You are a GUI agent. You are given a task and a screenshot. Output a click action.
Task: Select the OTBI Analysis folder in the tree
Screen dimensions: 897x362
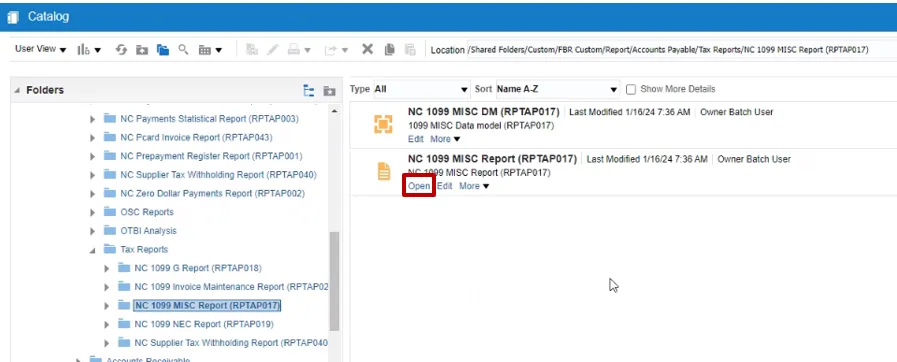(148, 231)
